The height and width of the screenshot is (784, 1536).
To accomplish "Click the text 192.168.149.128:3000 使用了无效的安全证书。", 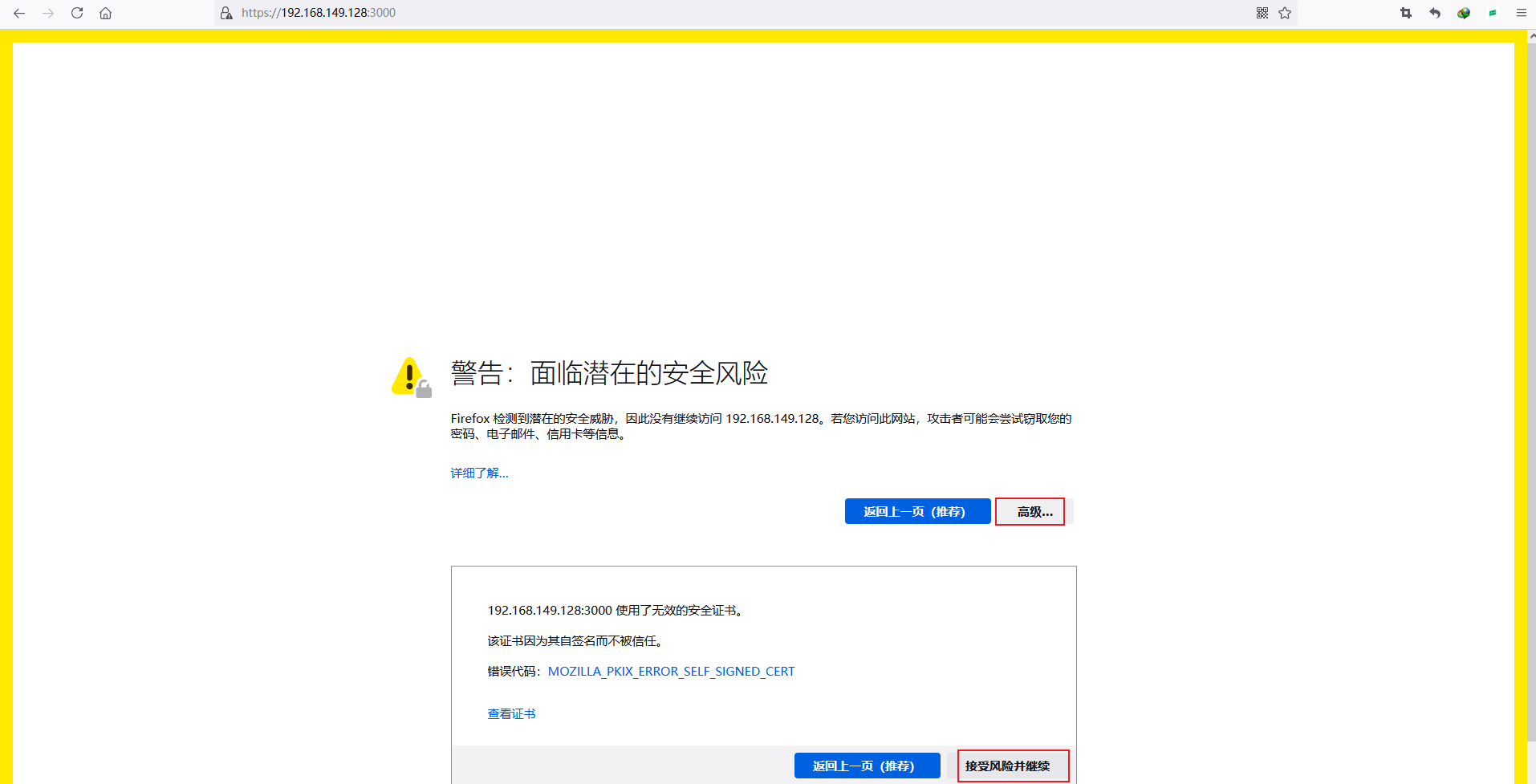I will point(616,611).
